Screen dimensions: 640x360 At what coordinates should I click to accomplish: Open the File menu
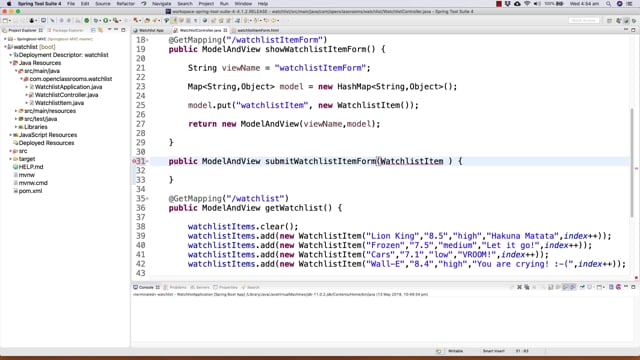(71, 4)
